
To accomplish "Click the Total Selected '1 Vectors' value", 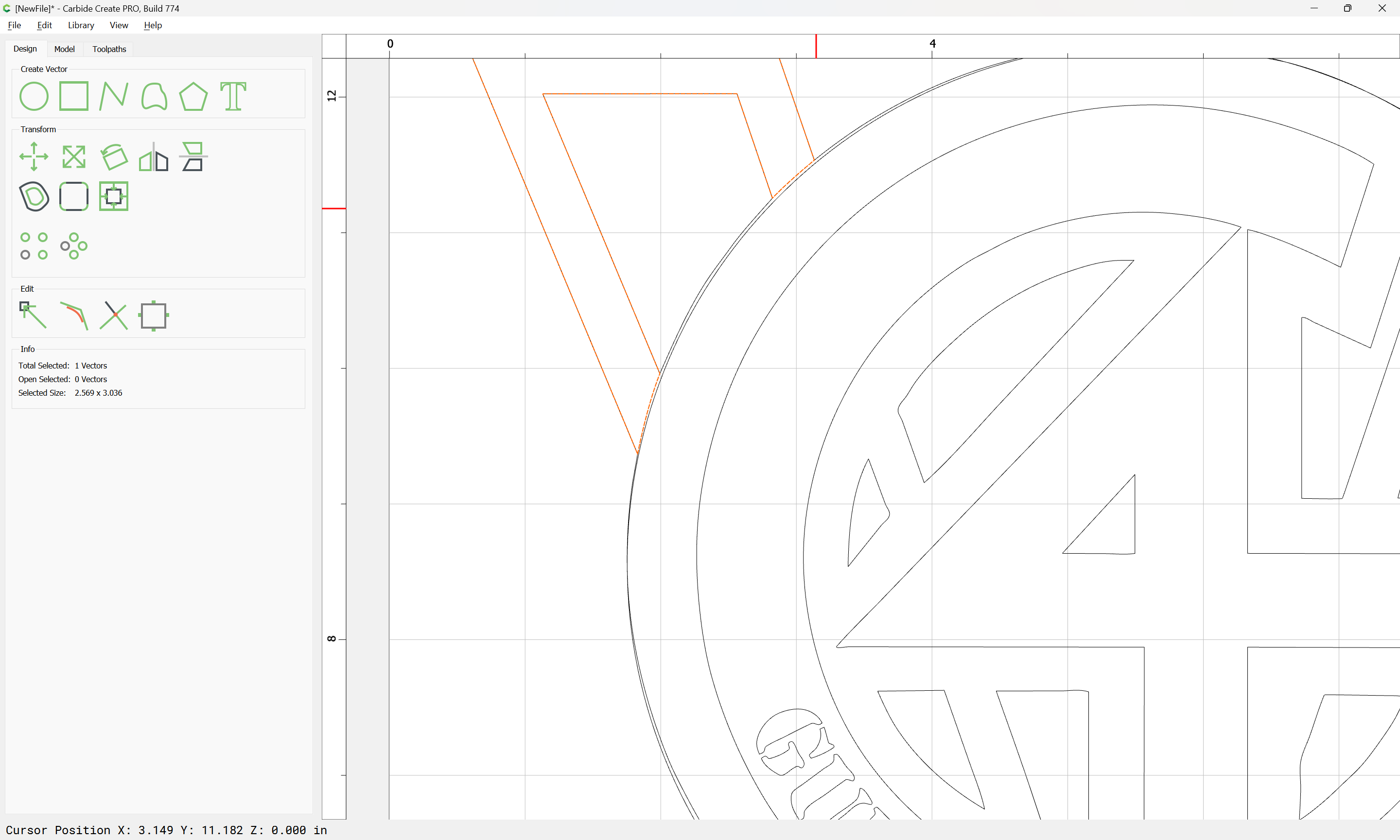I will pos(90,366).
